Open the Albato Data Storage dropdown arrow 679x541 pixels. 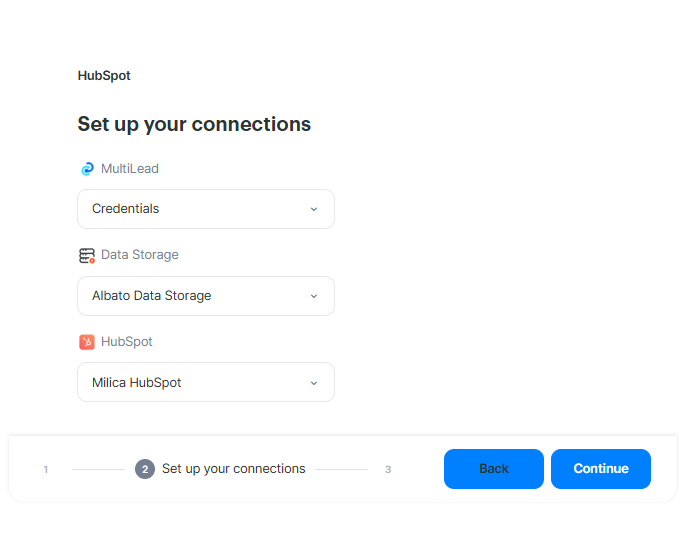(x=313, y=296)
